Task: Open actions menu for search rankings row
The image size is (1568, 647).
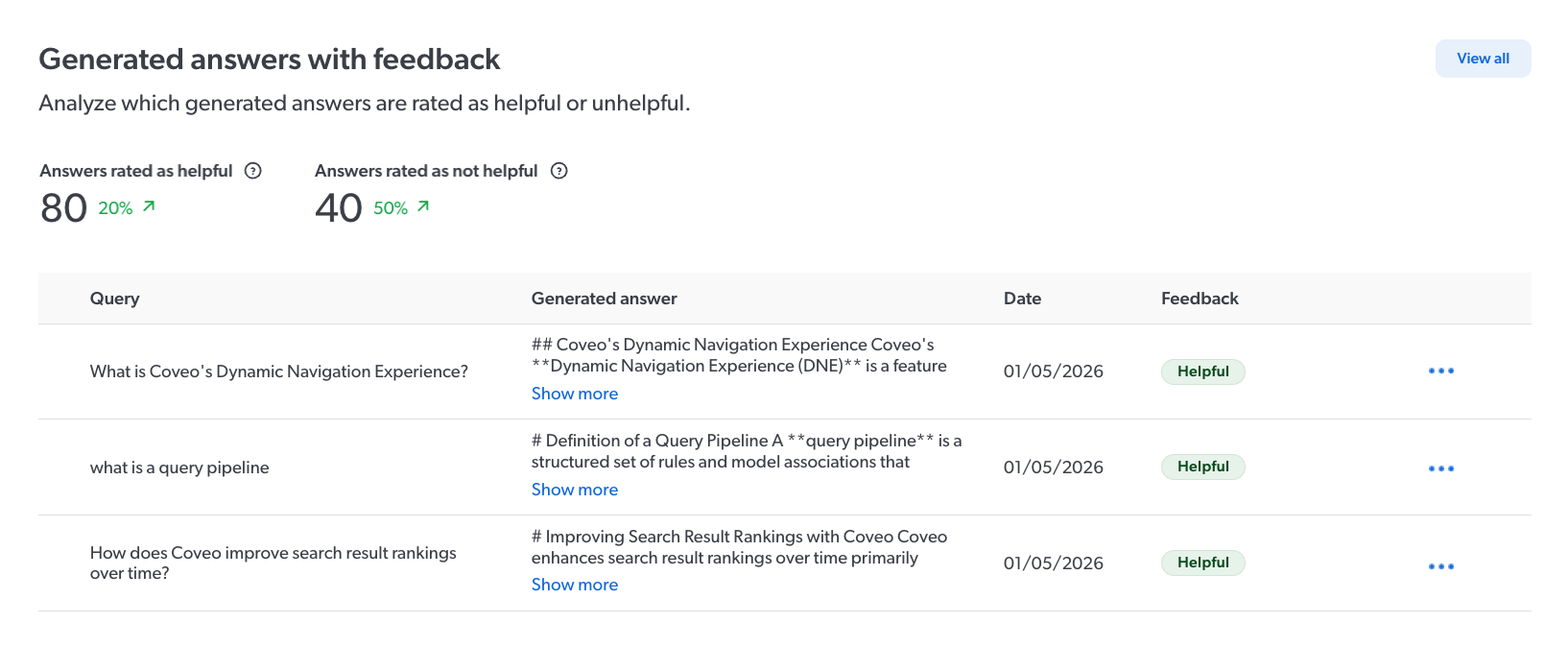Action: coord(1440,565)
